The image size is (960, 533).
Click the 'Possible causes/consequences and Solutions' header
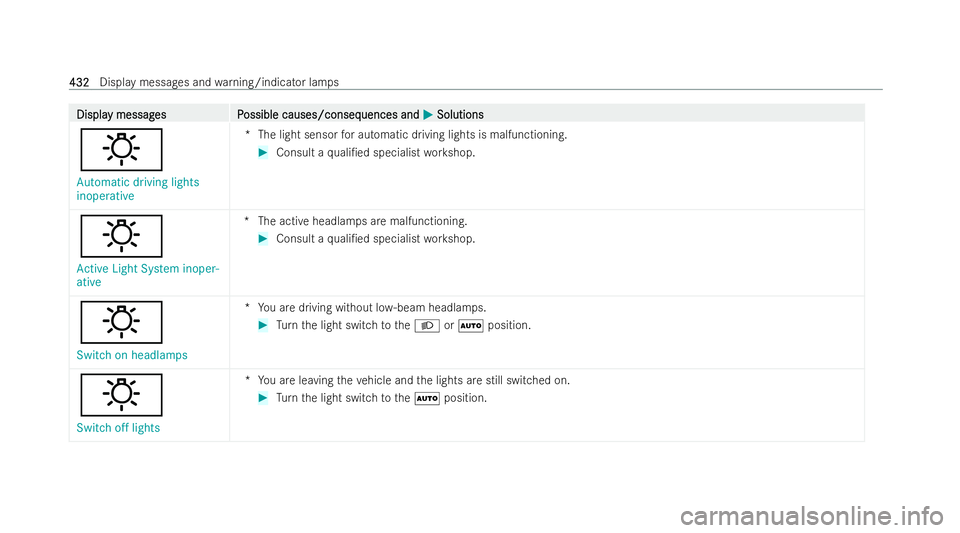360,114
